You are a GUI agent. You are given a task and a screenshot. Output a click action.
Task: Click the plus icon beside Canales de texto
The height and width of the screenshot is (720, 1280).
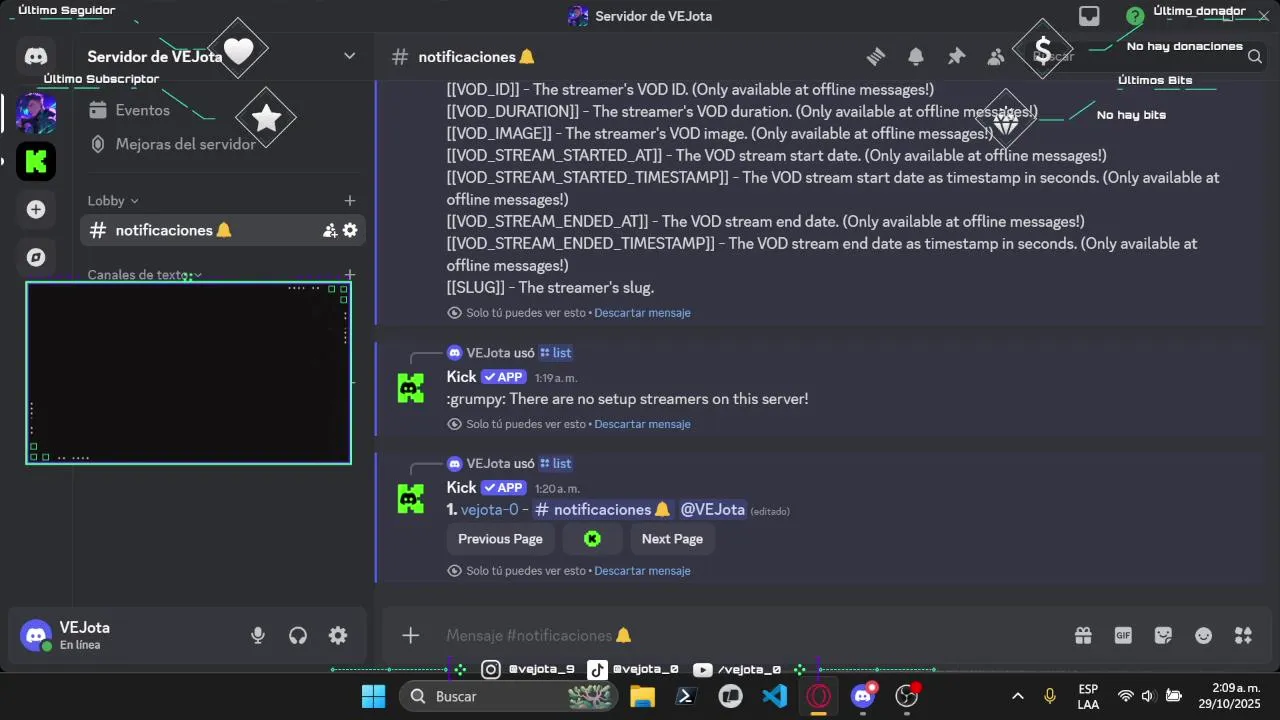pos(350,274)
